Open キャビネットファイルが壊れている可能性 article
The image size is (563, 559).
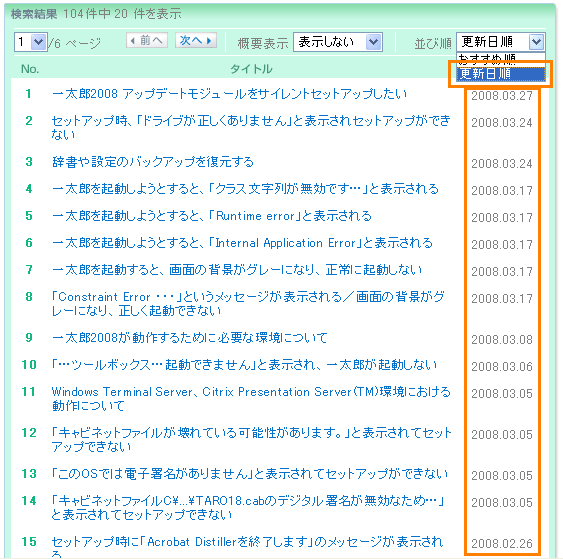tap(251, 439)
